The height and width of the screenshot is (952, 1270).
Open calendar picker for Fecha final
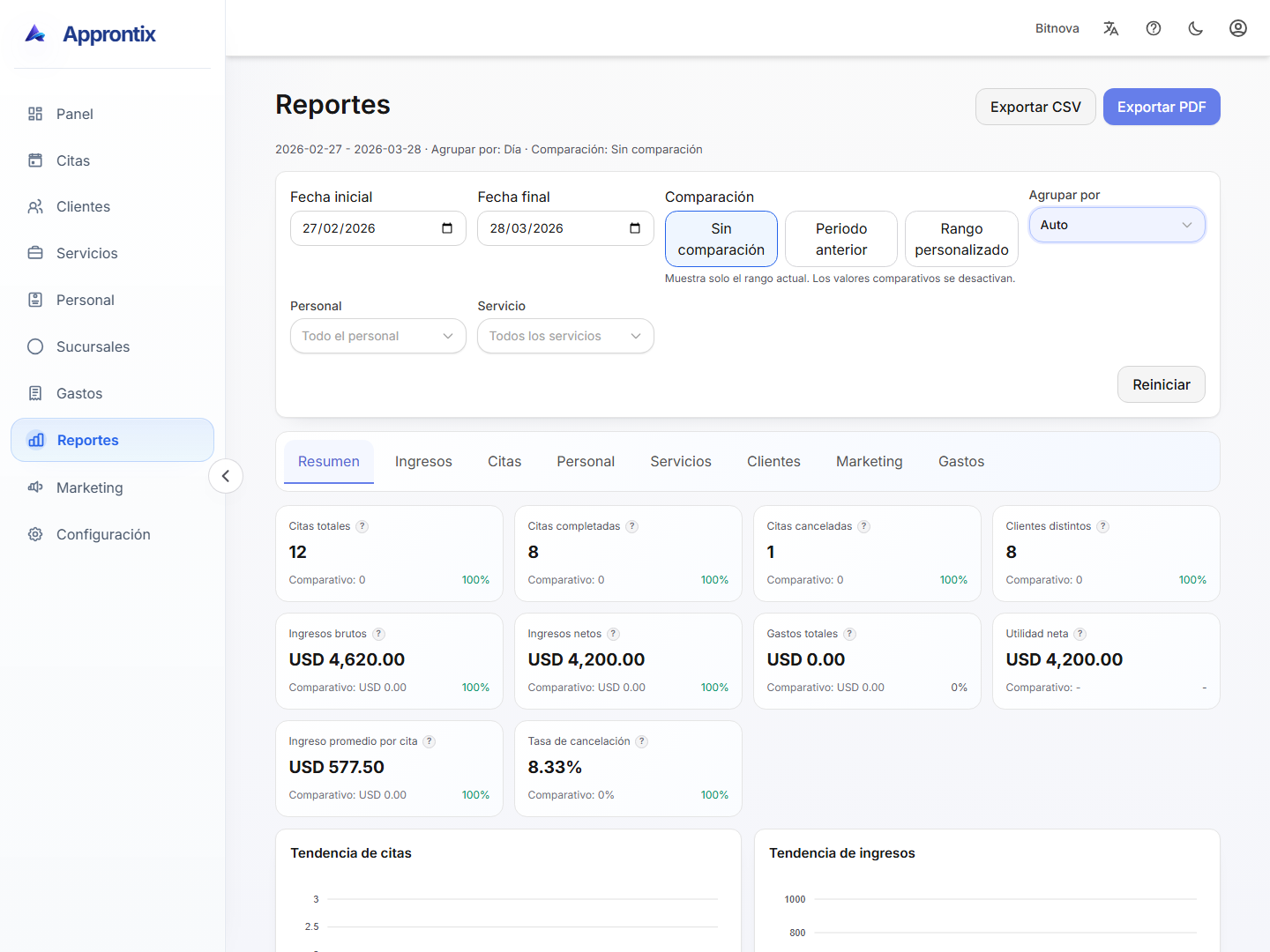click(635, 228)
